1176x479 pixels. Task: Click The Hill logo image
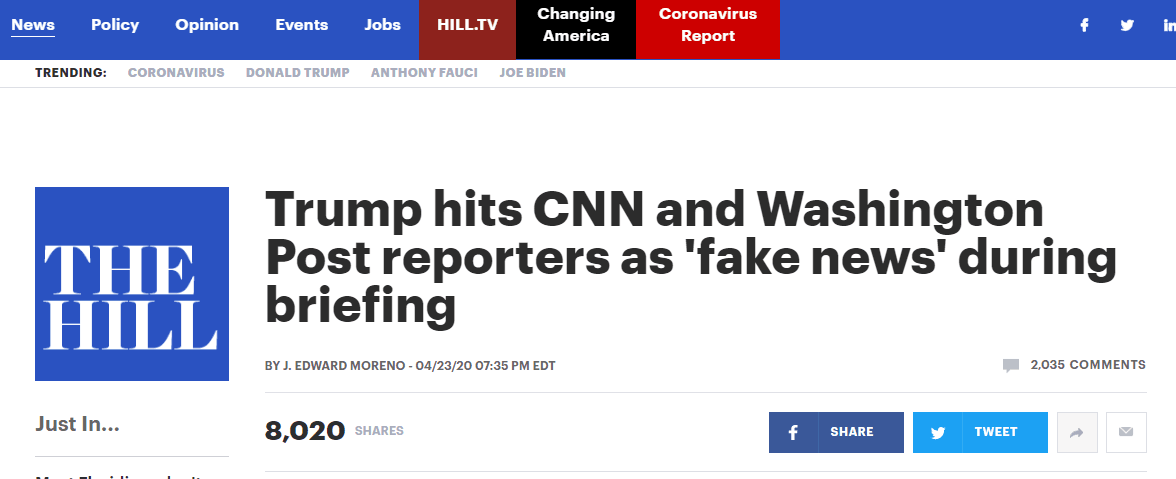tap(132, 284)
